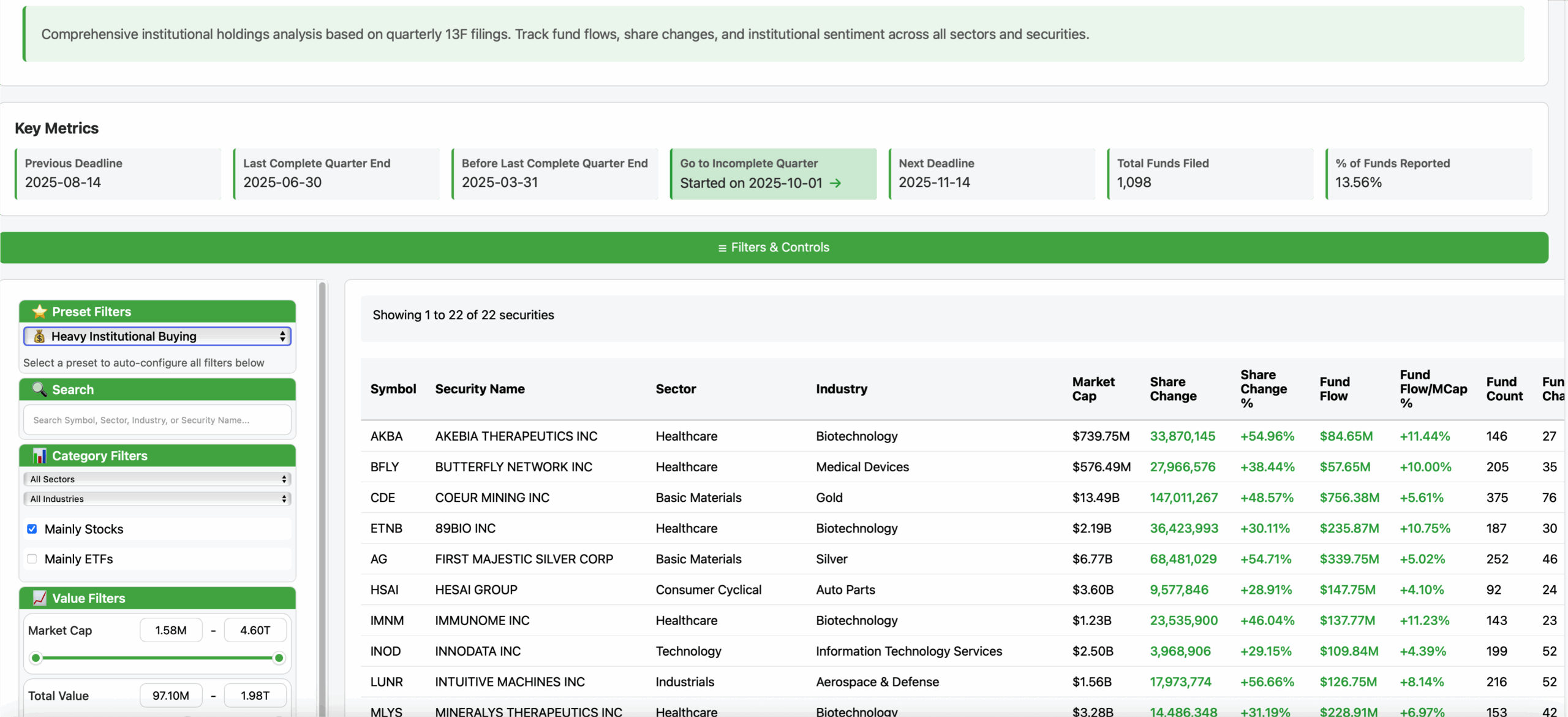
Task: Sort by the Share Change % column header
Action: tap(1263, 389)
